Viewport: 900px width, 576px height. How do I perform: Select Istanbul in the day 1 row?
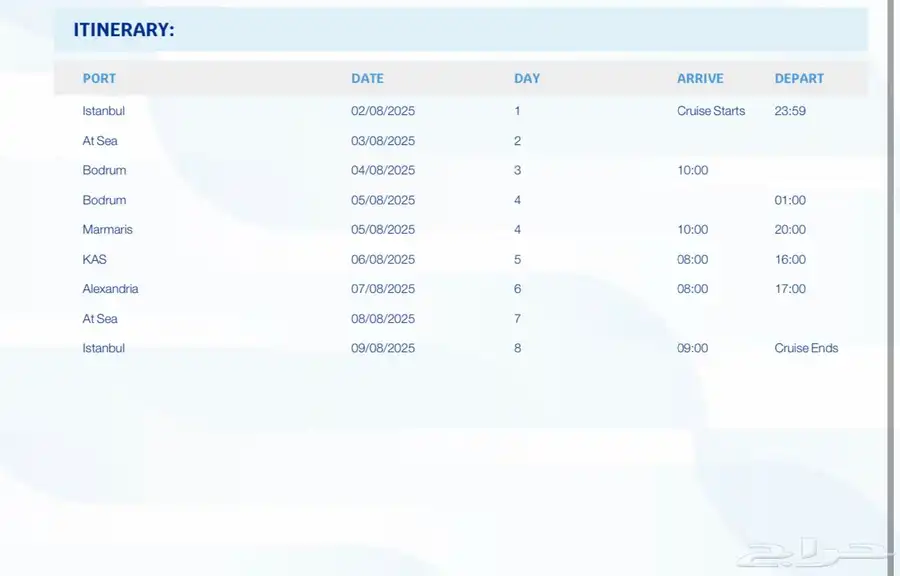tap(103, 111)
